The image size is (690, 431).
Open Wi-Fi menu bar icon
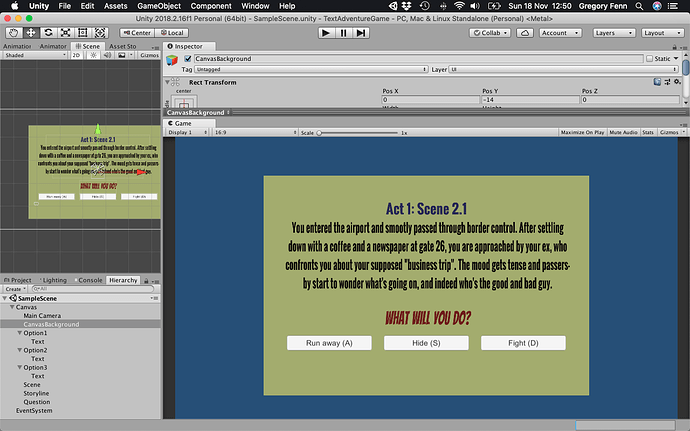tap(459, 6)
